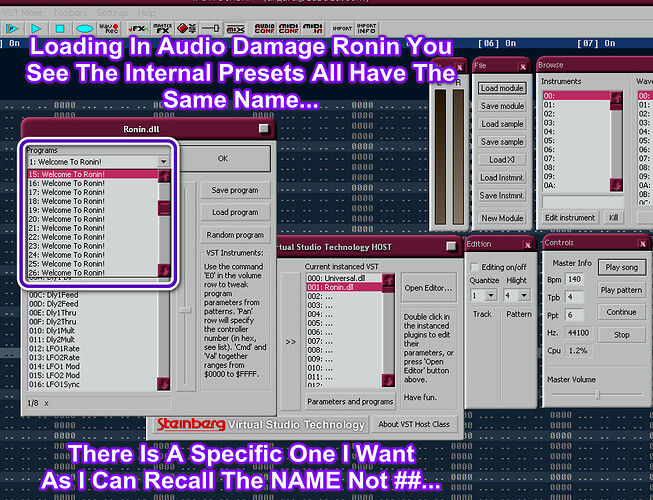Click the Stop button in Controls panel

pos(621,335)
